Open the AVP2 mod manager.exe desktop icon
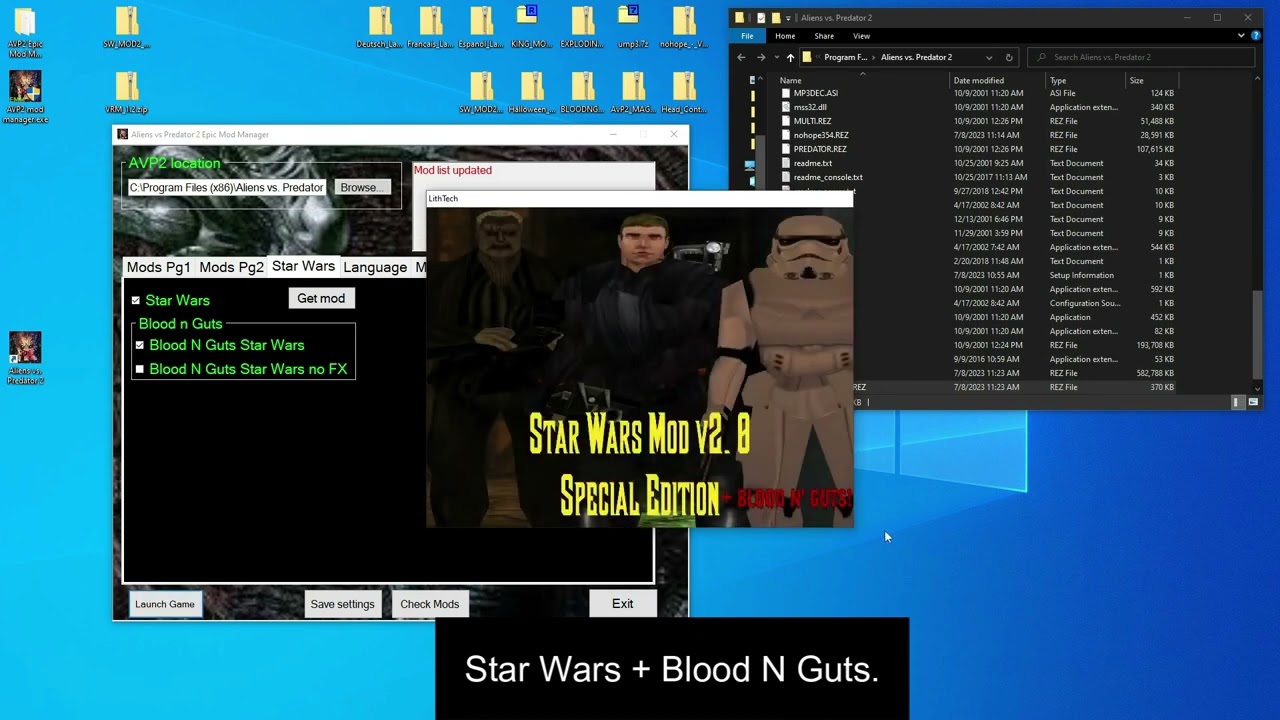 [25, 96]
